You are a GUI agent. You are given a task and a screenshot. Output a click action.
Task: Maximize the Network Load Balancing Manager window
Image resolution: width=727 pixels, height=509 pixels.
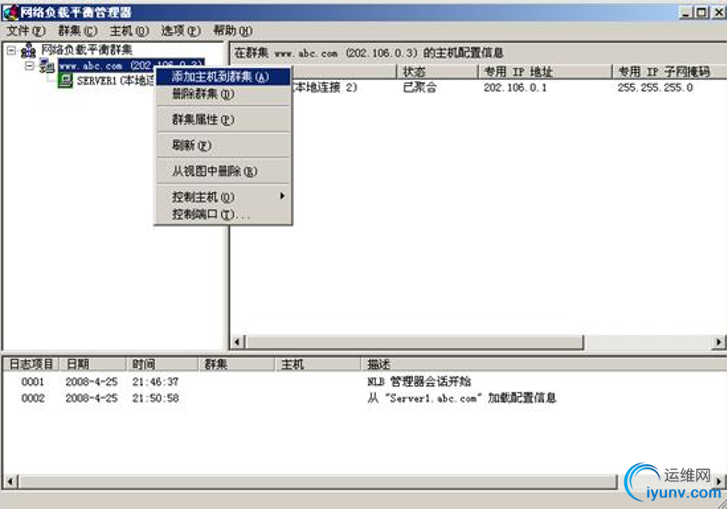coord(702,12)
